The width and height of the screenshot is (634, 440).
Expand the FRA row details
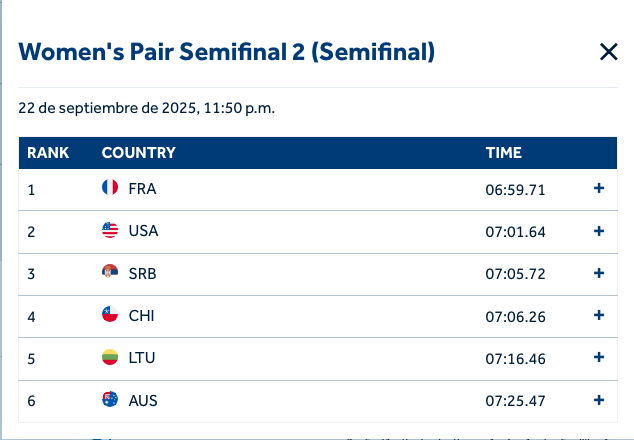(599, 188)
